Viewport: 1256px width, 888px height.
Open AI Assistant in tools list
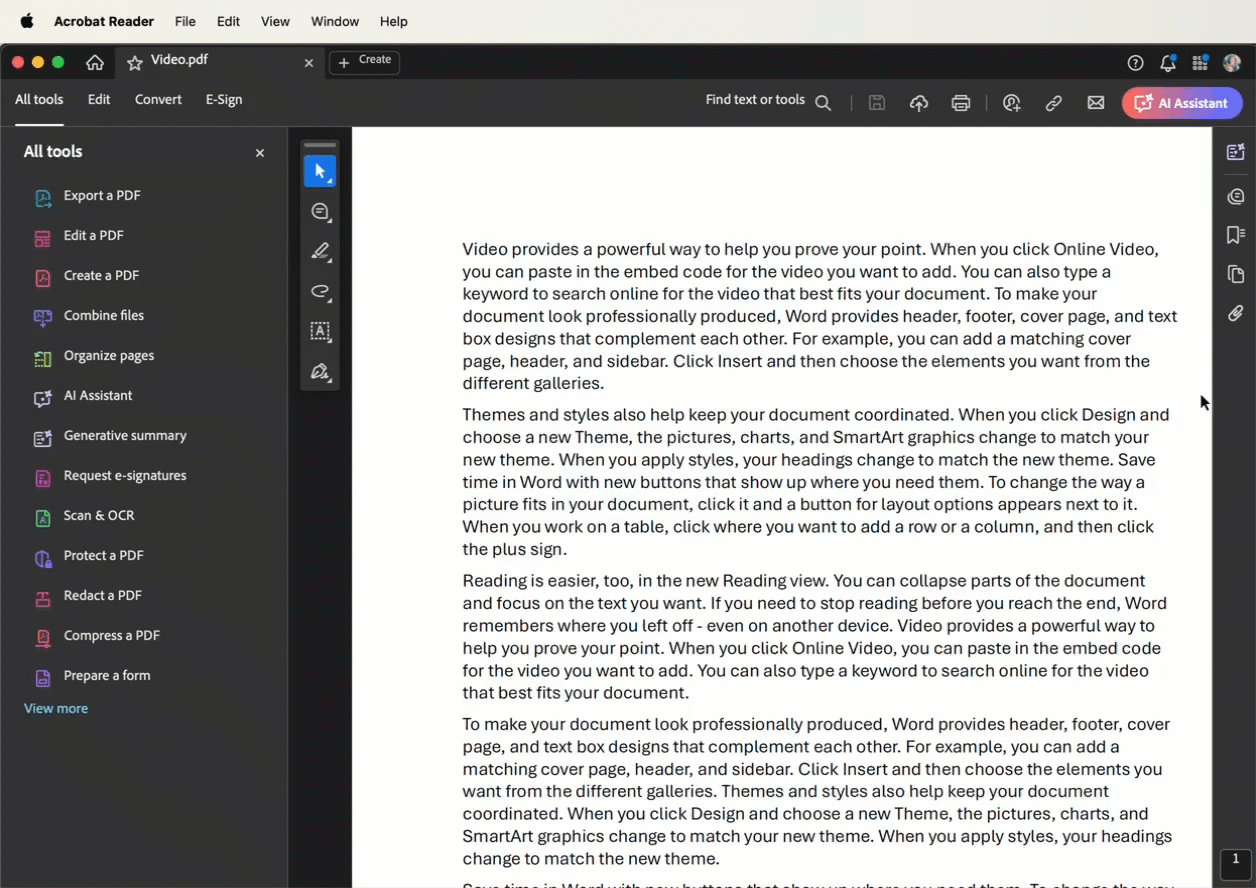(84, 396)
